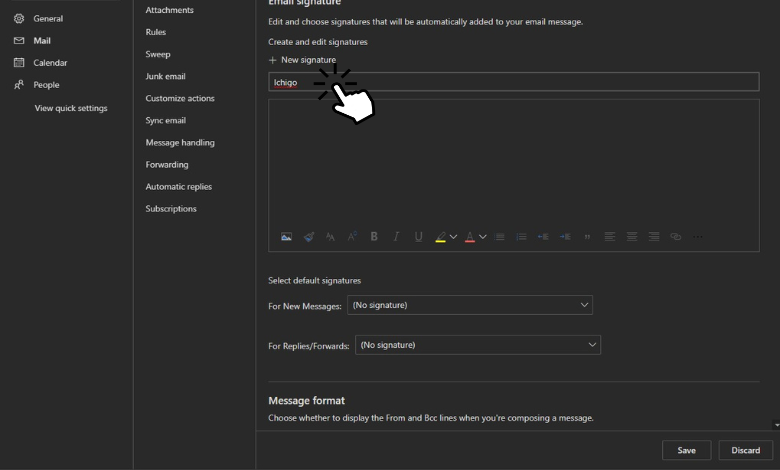The image size is (780, 470).
Task: Click inside the signature body editor
Action: (x=514, y=162)
